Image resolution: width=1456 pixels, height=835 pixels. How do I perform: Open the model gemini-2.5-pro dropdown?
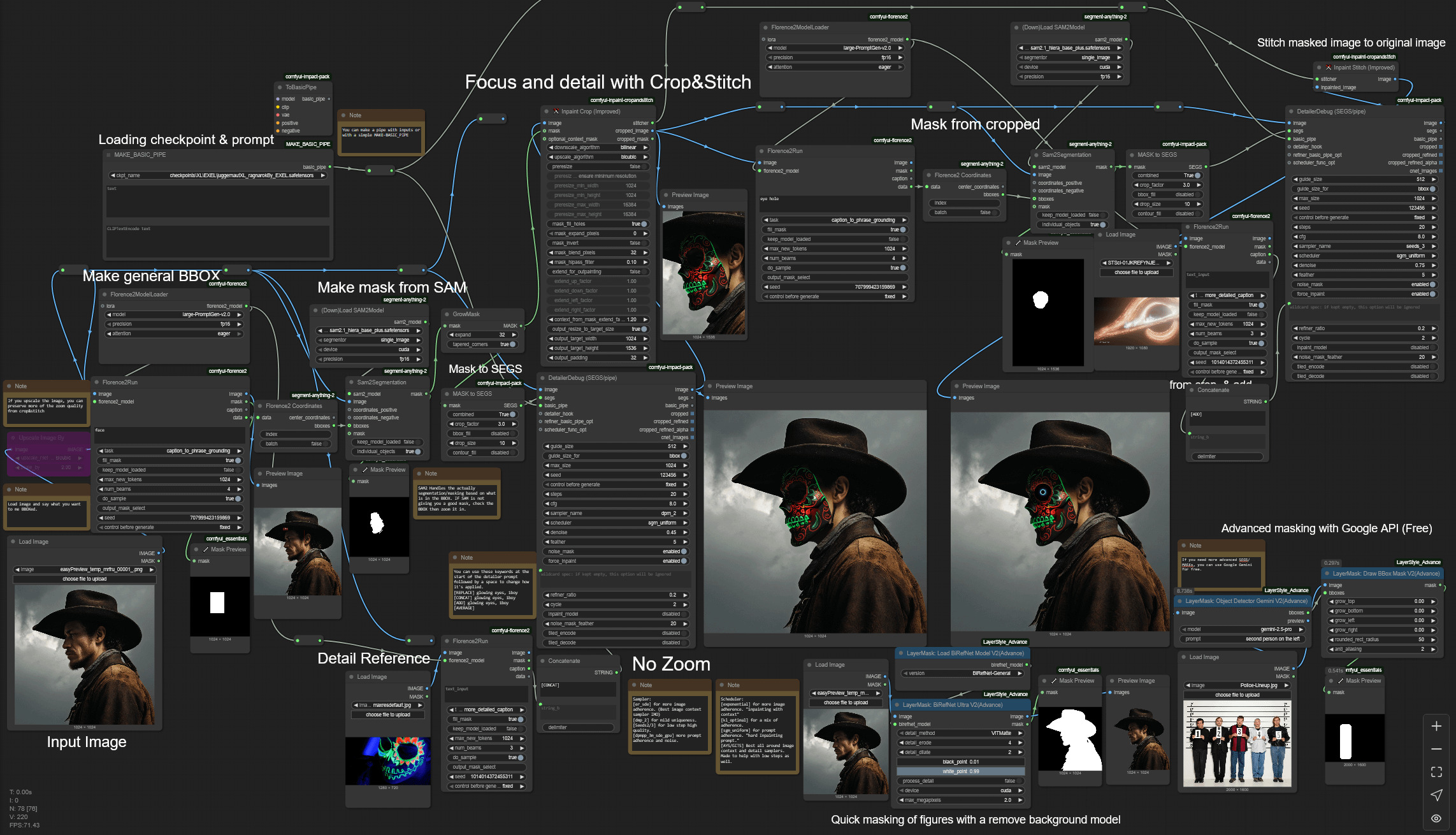1242,629
